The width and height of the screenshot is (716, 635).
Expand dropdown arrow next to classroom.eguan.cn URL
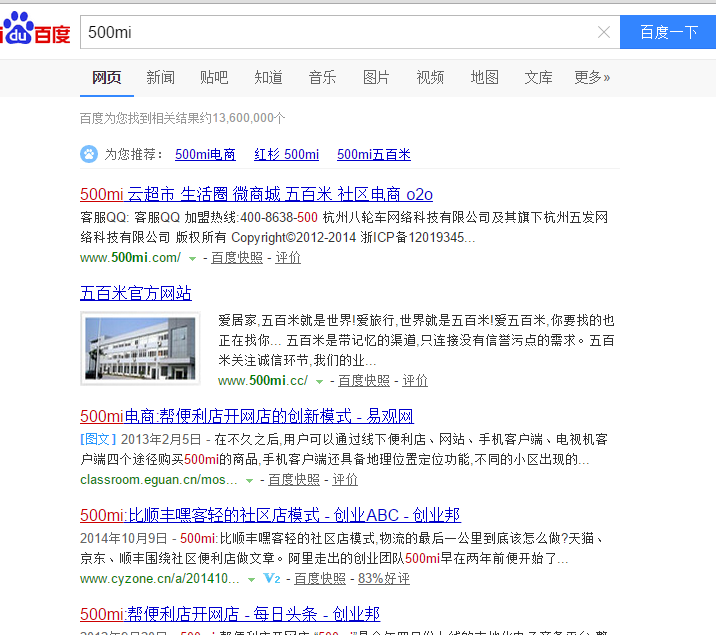pyautogui.click(x=249, y=481)
